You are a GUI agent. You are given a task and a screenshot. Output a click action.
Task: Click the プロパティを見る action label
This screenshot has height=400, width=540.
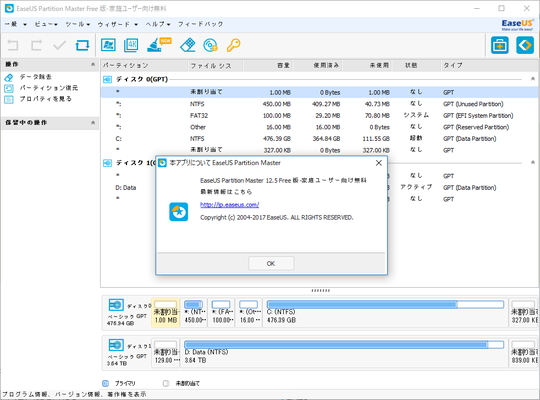[x=45, y=99]
